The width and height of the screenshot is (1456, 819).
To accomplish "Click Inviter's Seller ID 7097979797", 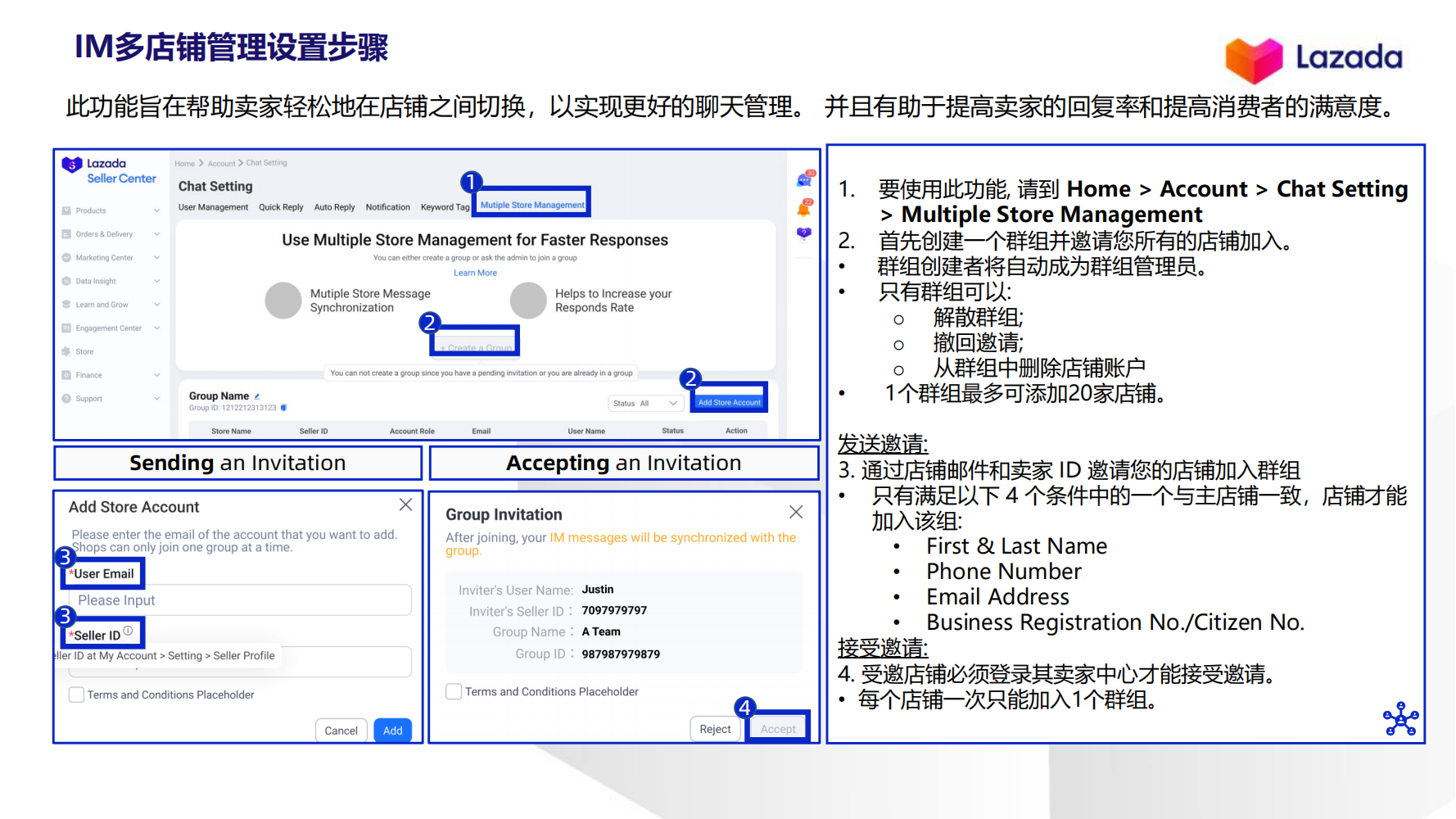I will point(614,610).
